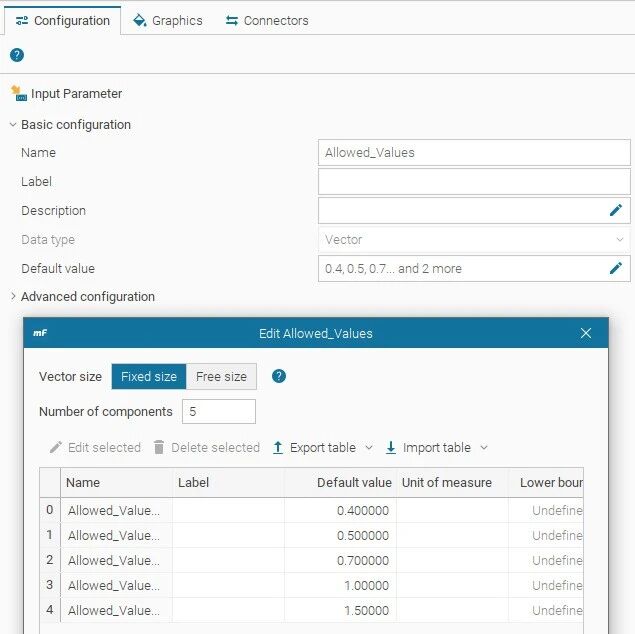Click the Number of components field
The height and width of the screenshot is (634, 635).
219,411
